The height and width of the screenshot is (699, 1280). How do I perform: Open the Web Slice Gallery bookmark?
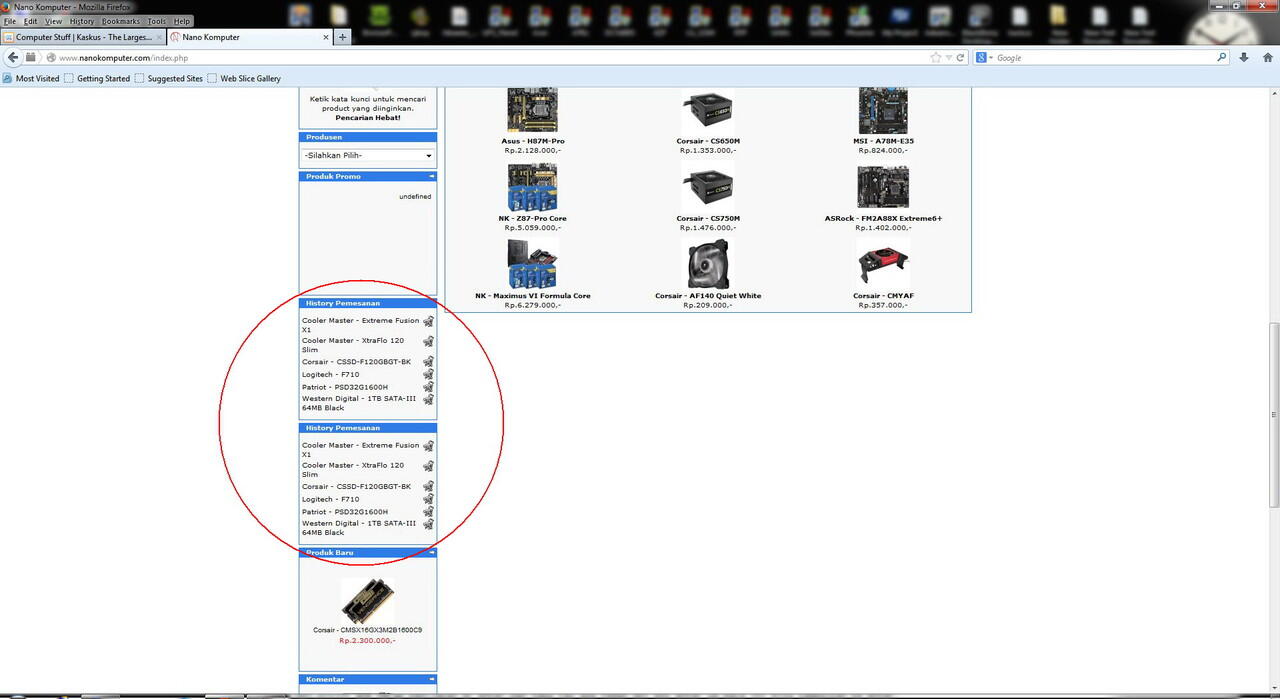click(244, 78)
